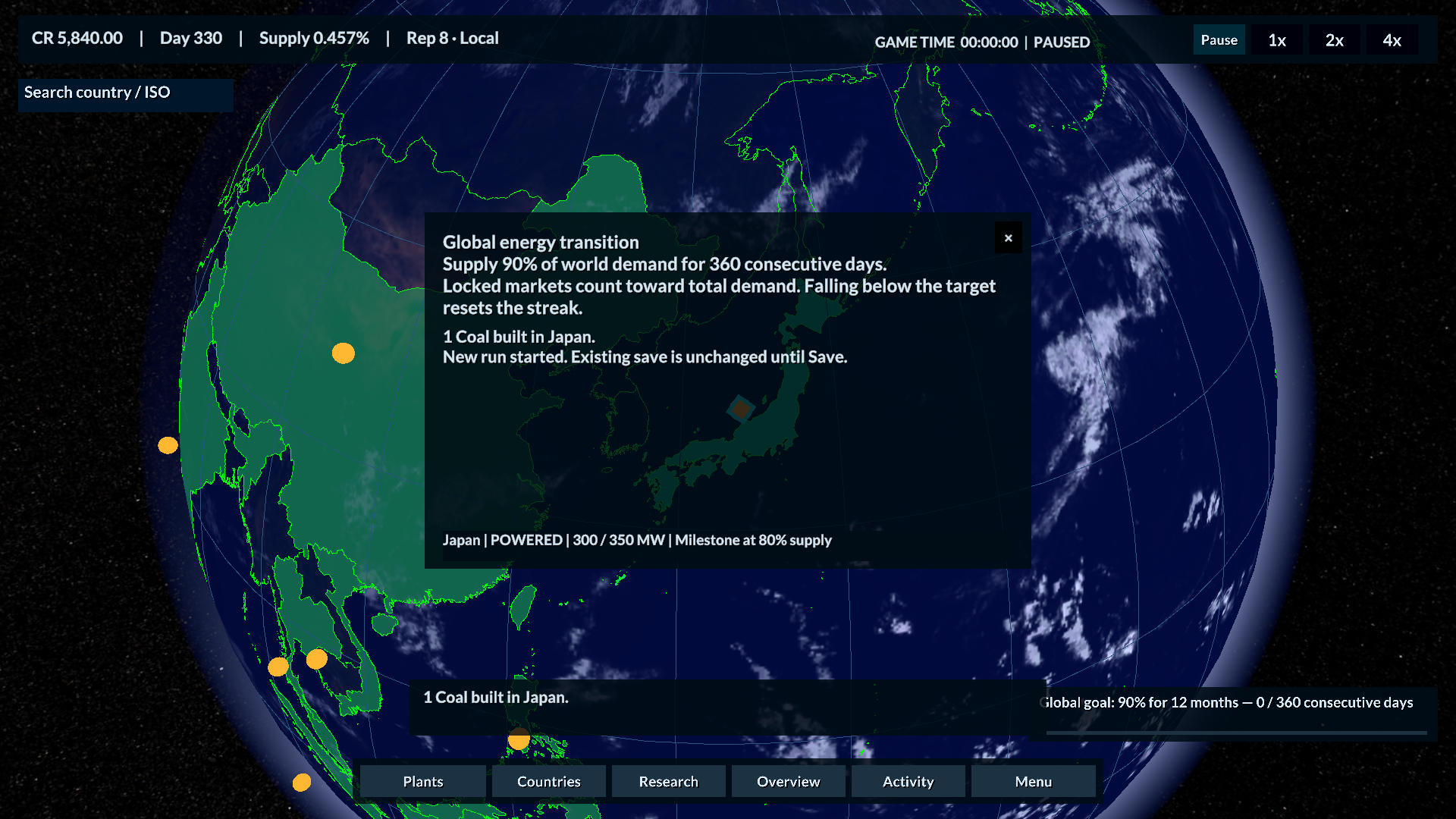The image size is (1456, 819).
Task: Click the orange marker at the globe's western edge
Action: coord(168,445)
